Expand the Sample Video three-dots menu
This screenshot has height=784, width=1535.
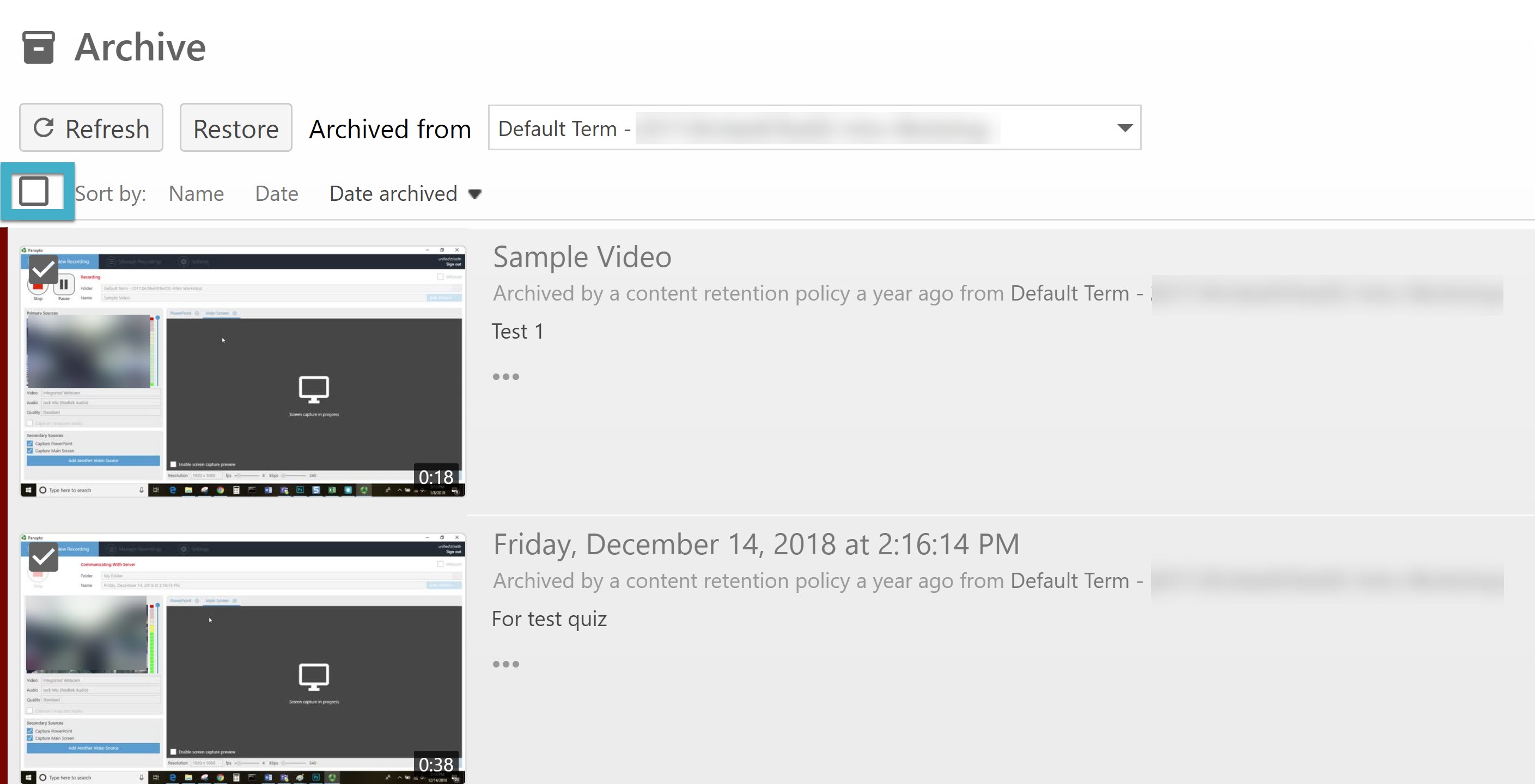click(506, 377)
